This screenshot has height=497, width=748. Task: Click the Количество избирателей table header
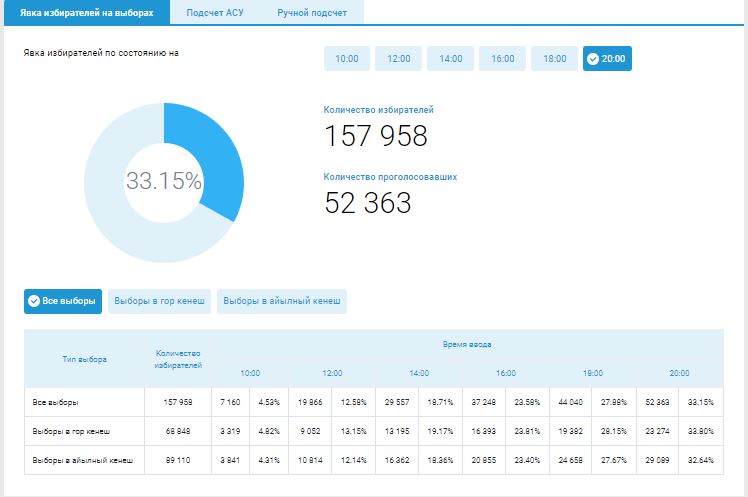tap(180, 359)
